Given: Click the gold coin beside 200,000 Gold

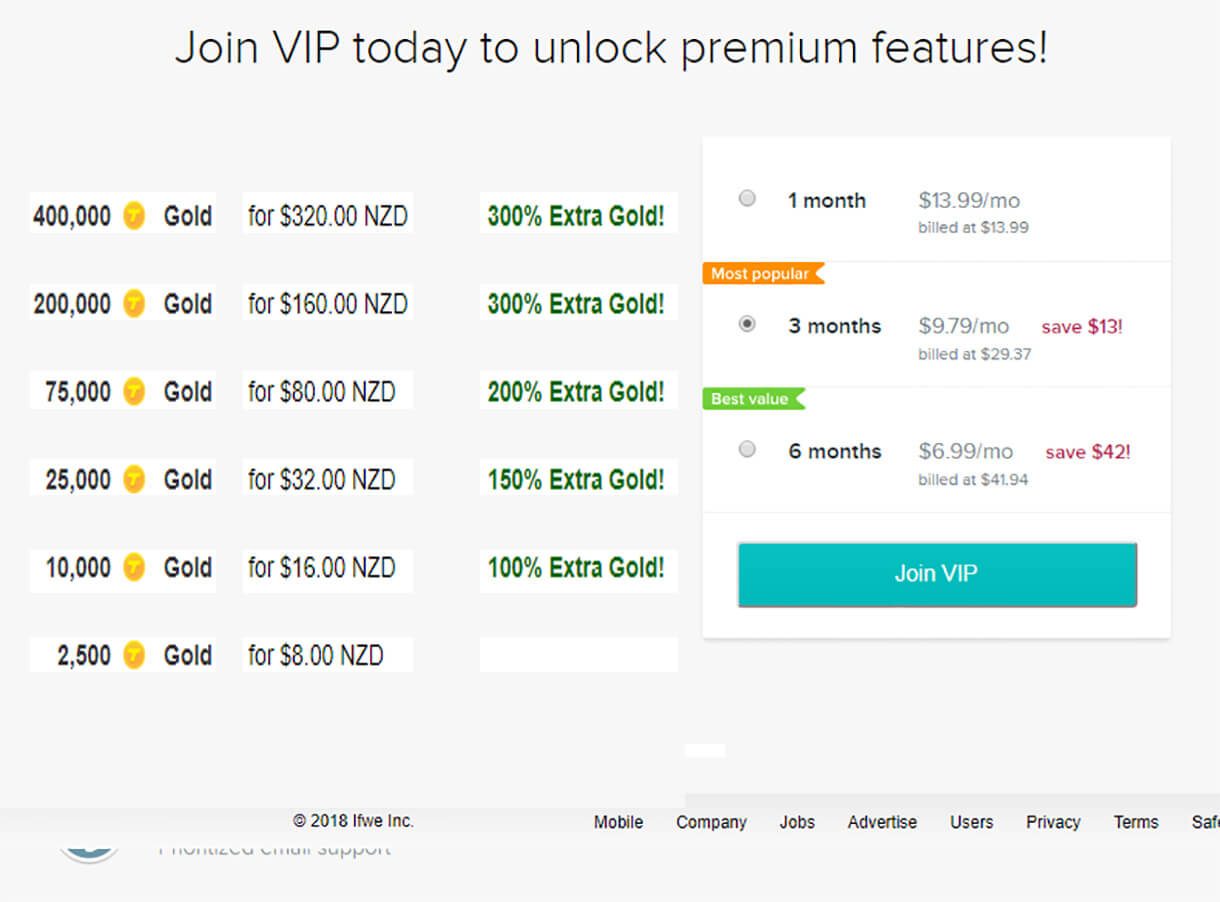Looking at the screenshot, I should pos(134,303).
